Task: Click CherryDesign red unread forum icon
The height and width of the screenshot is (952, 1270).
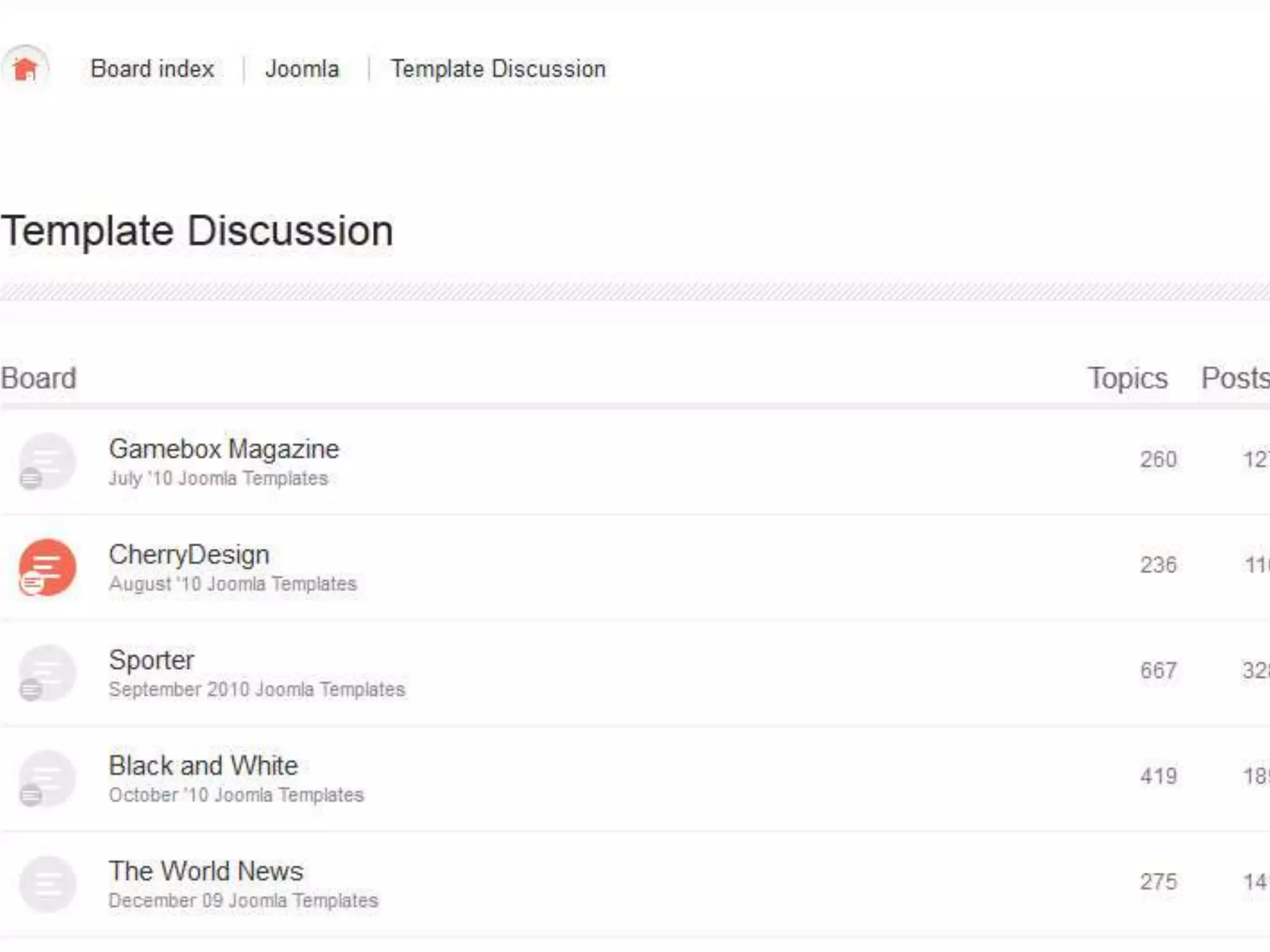Action: (47, 567)
